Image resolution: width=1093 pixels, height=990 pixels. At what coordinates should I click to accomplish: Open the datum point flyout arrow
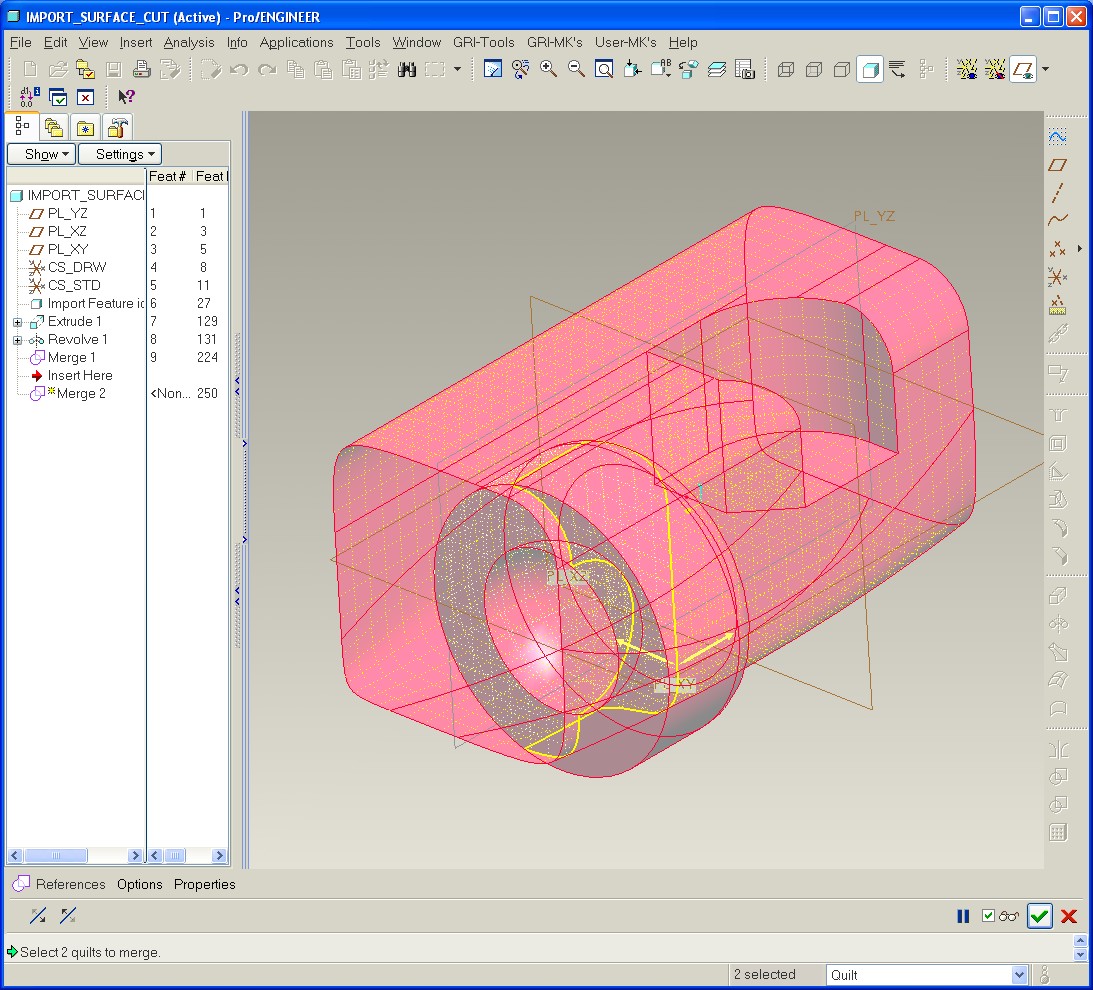point(1079,249)
